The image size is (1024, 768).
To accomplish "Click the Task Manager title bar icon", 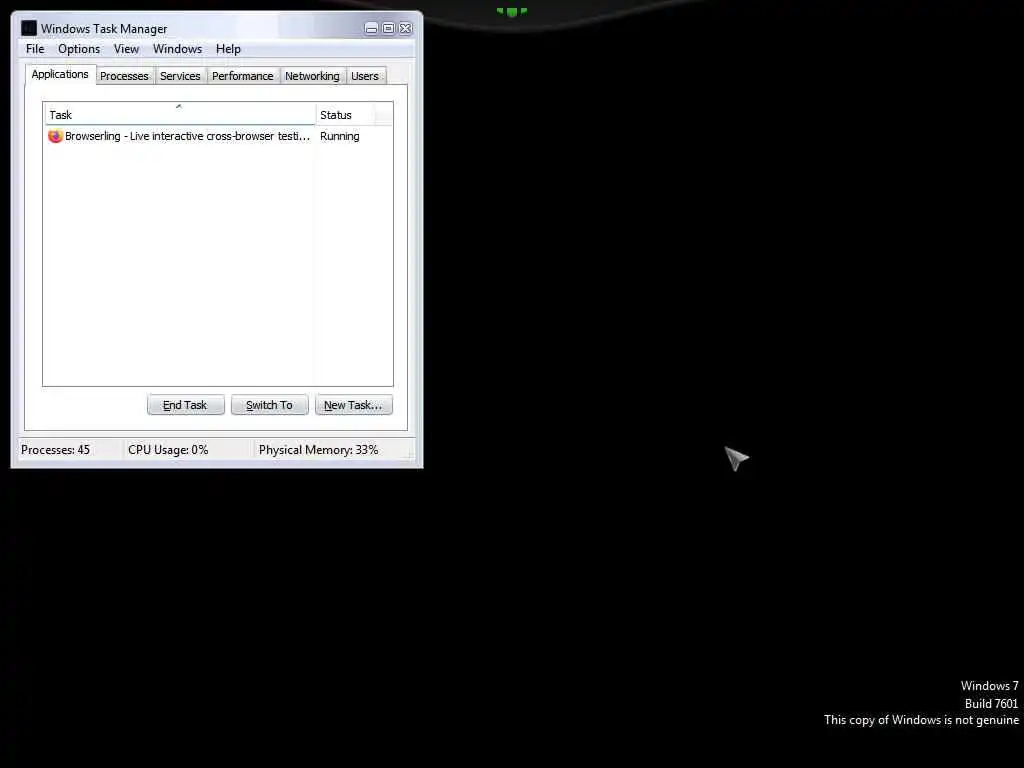I will pyautogui.click(x=29, y=28).
